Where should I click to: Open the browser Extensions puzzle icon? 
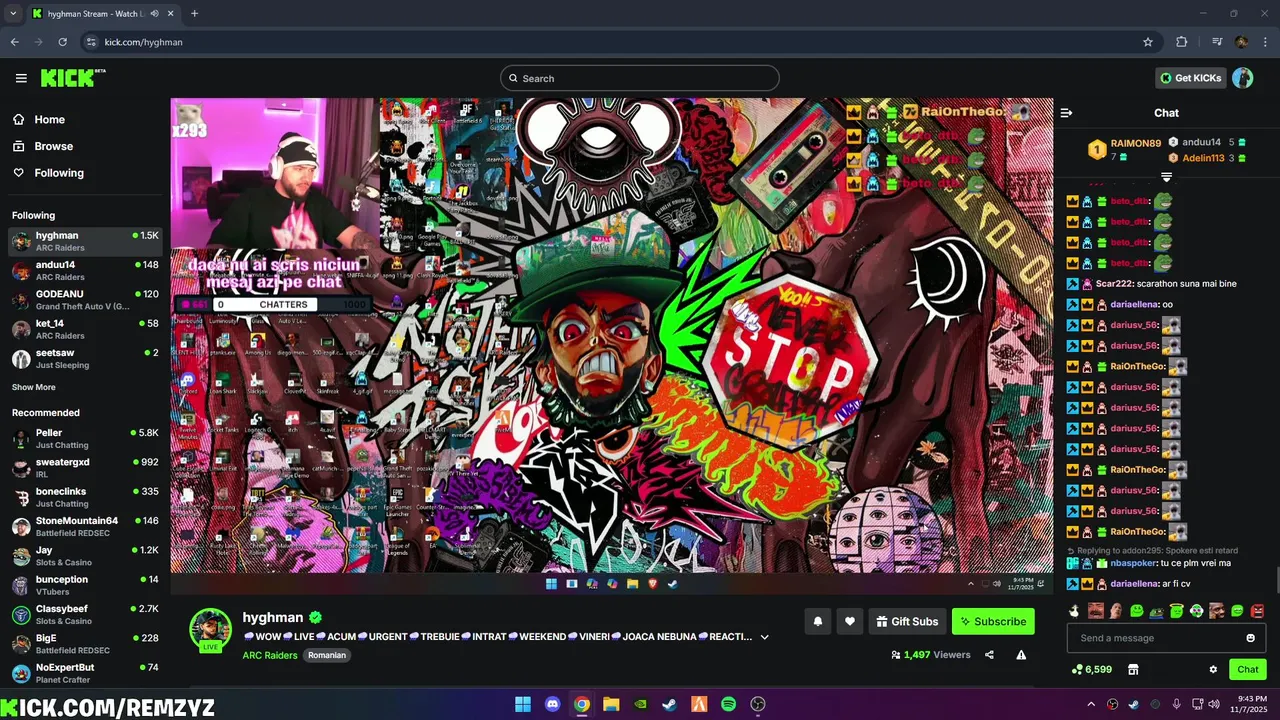click(x=1182, y=42)
